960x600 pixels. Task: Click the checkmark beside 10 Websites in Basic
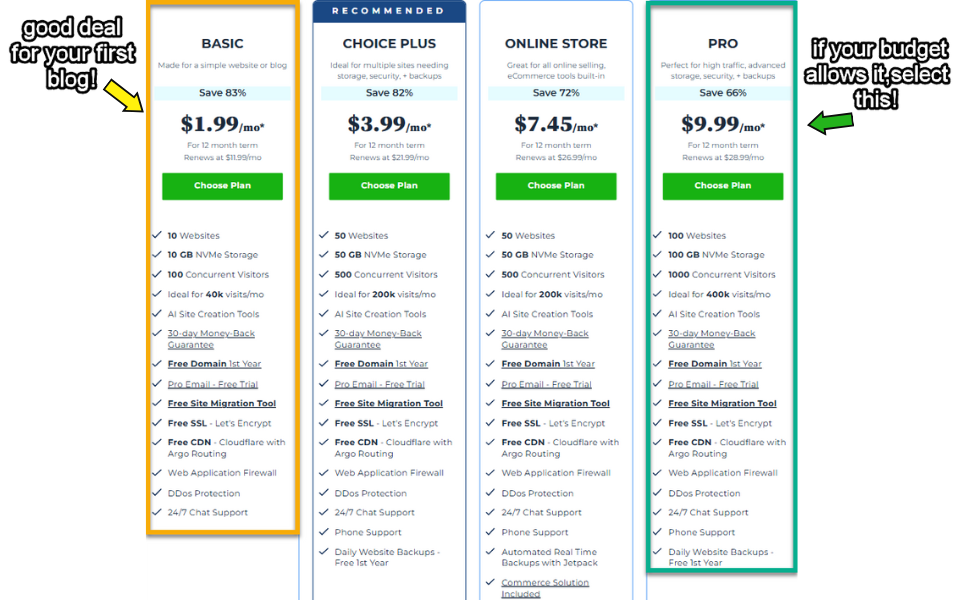[157, 235]
